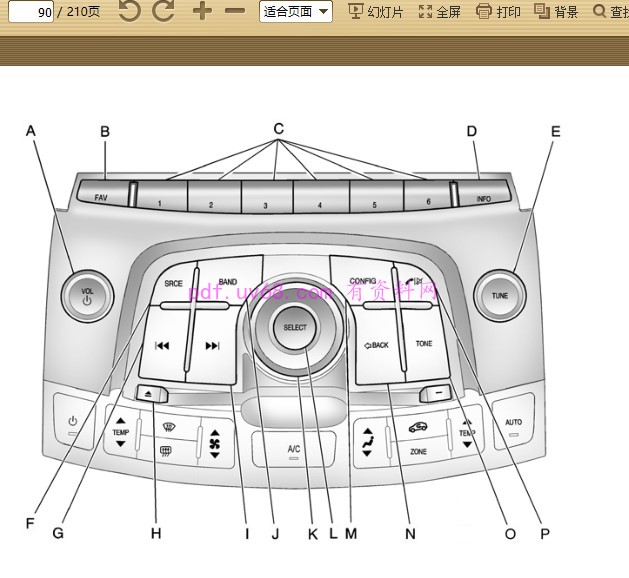Open the background option (背景)
The image size is (629, 578).
point(556,12)
